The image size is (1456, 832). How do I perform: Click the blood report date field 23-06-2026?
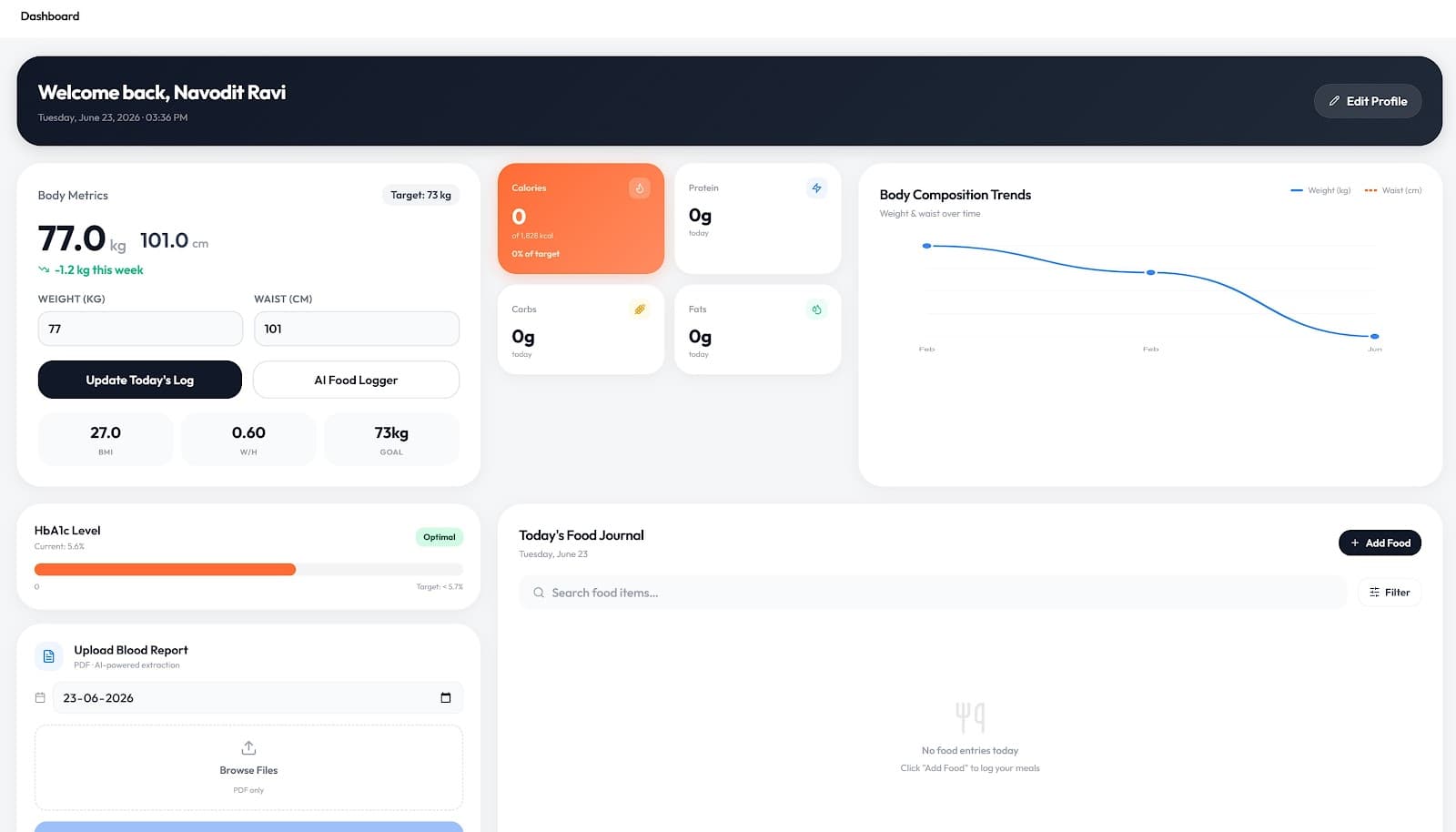[258, 698]
